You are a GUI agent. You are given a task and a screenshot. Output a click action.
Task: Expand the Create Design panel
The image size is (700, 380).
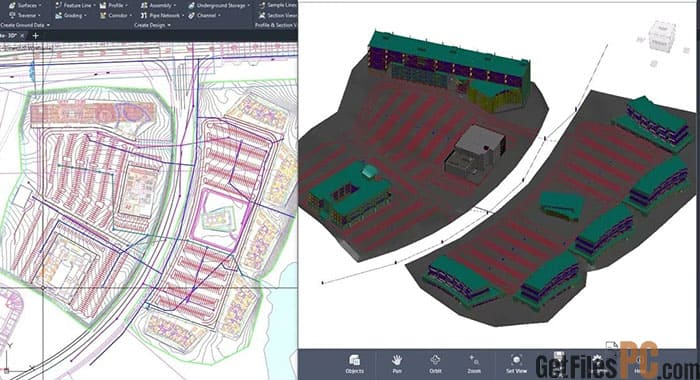pyautogui.click(x=152, y=25)
